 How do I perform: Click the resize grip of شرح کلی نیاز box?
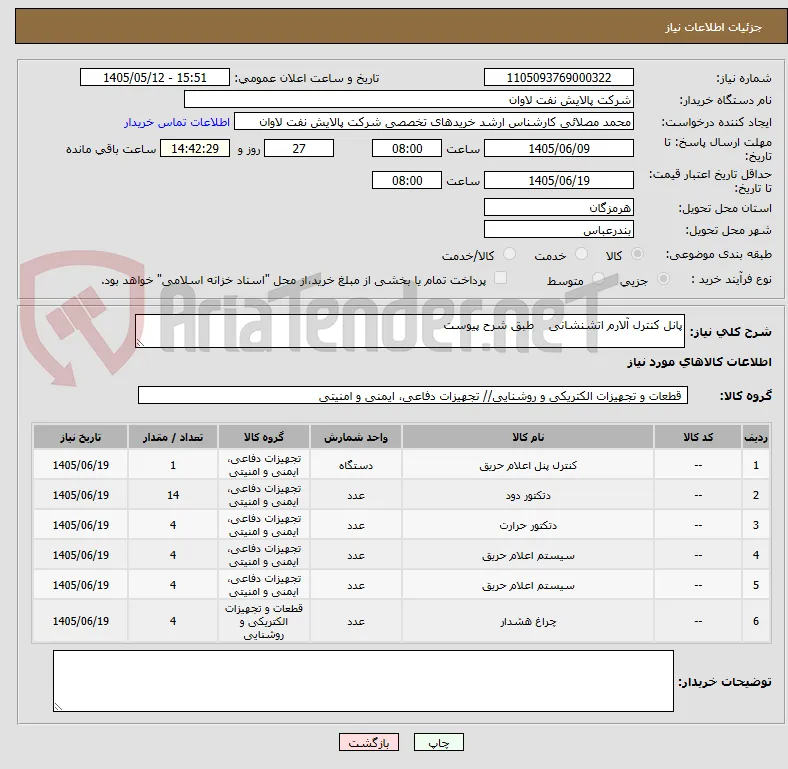point(140,343)
